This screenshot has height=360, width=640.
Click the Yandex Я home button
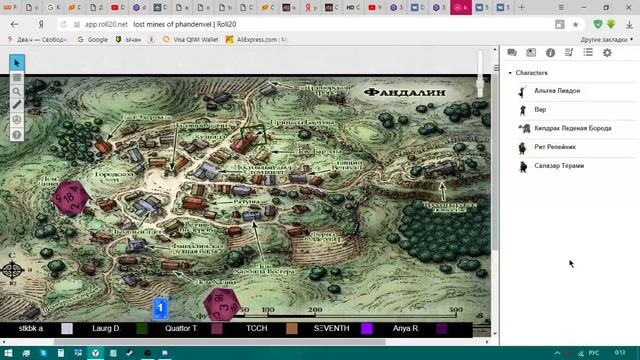41,24
